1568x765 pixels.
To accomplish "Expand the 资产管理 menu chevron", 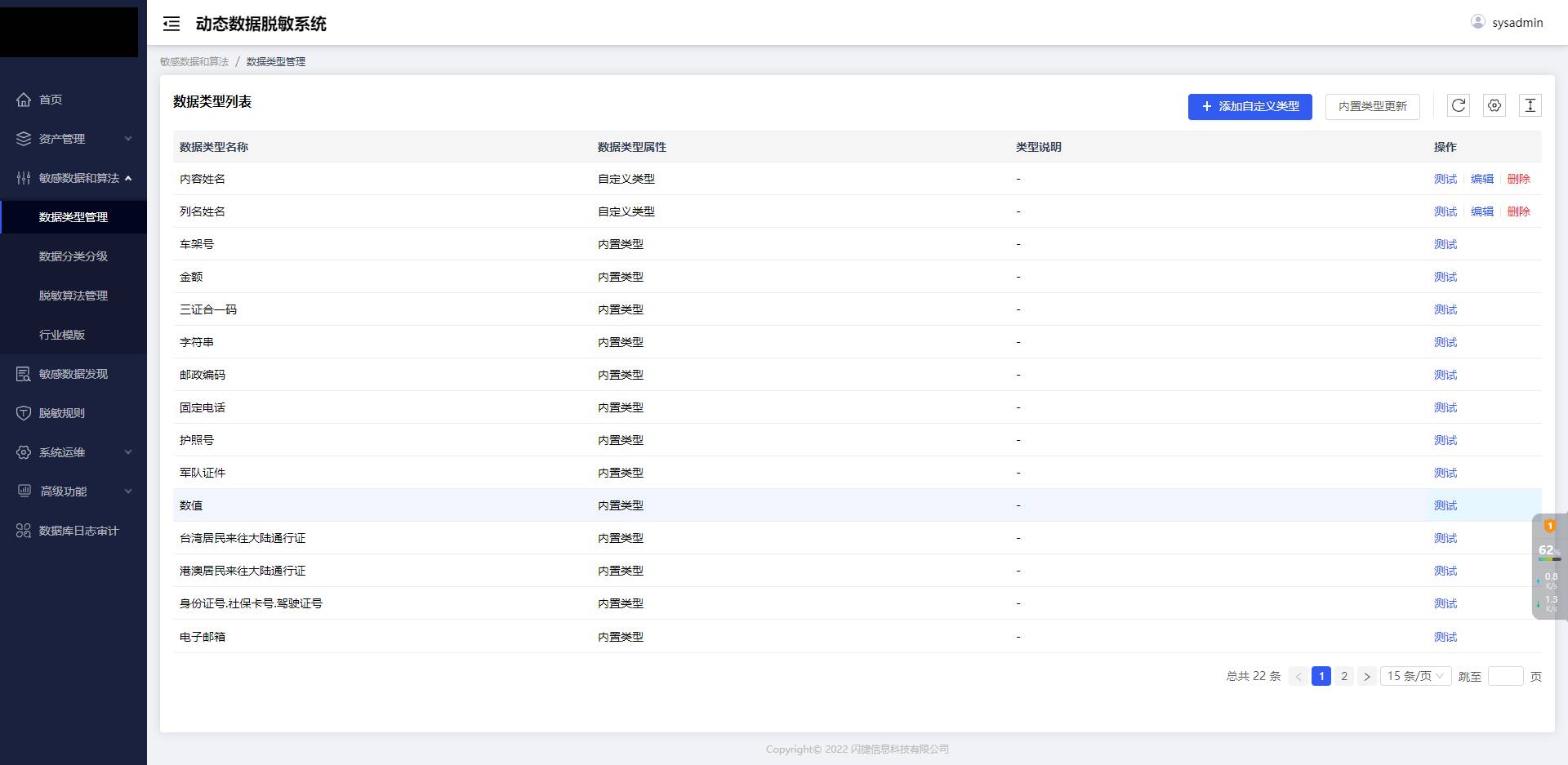I will point(128,139).
